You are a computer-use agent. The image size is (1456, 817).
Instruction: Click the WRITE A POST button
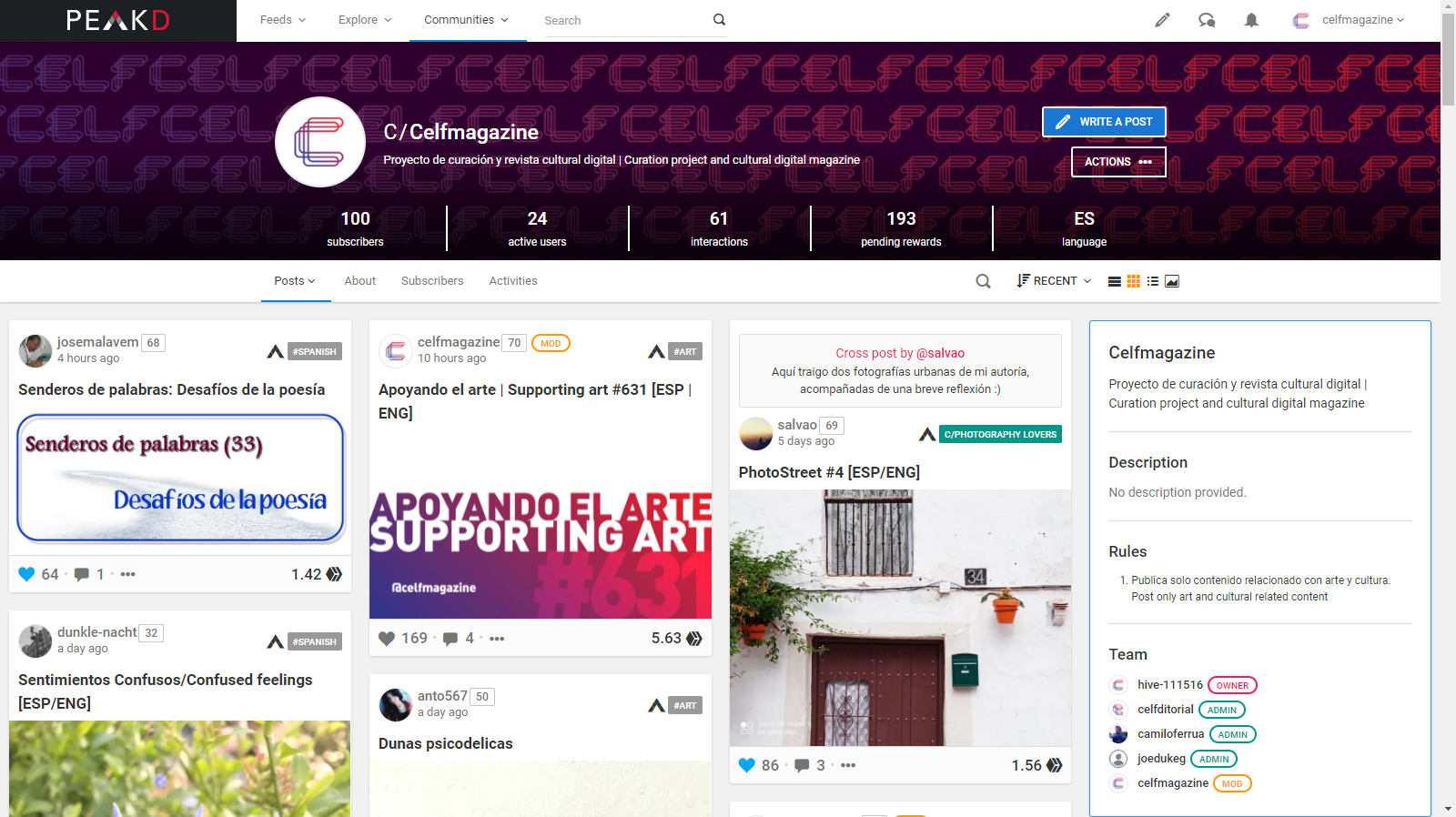click(1104, 122)
